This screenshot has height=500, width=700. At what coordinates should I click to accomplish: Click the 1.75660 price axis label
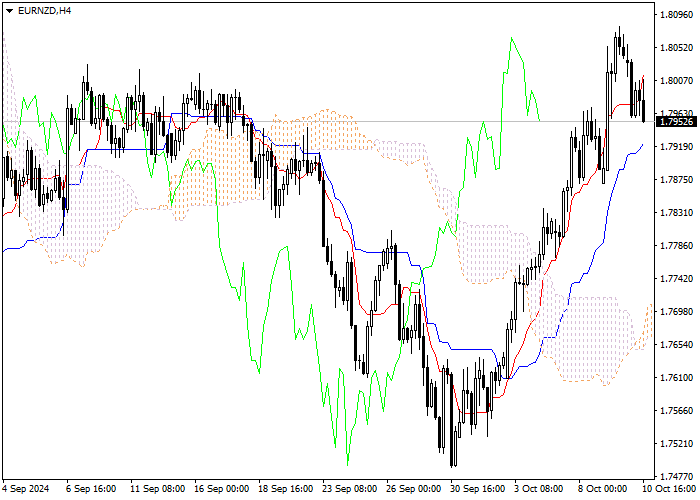[677, 411]
